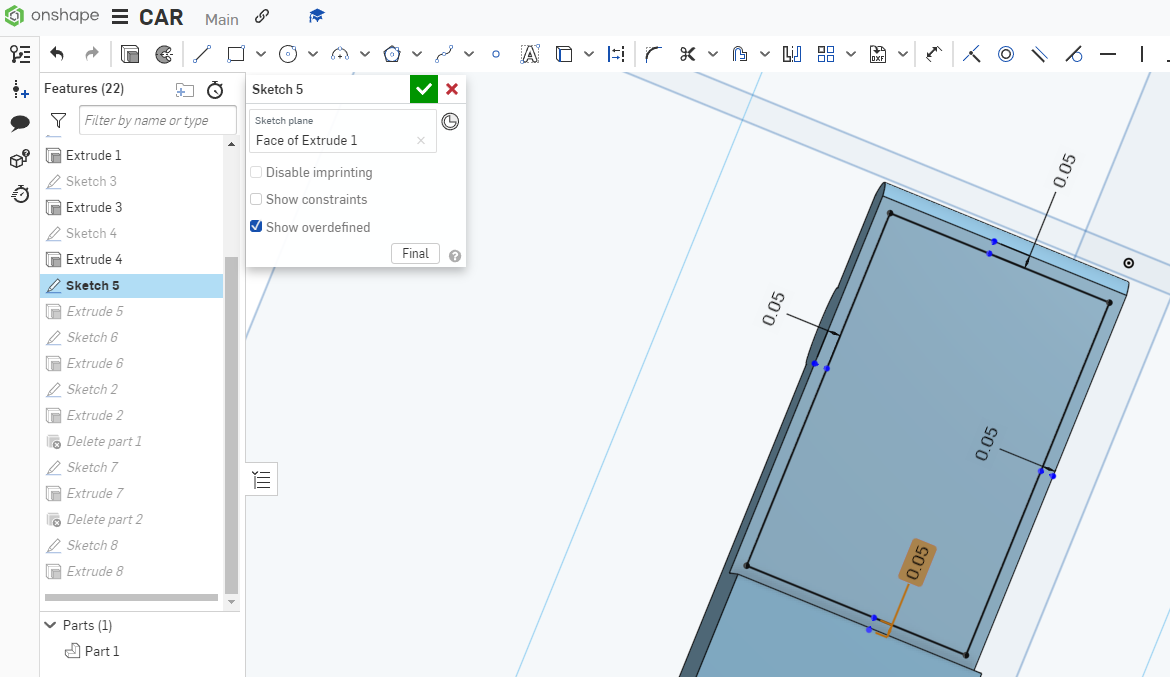The height and width of the screenshot is (677, 1170).
Task: Select the Use/project edges tool
Action: [564, 54]
